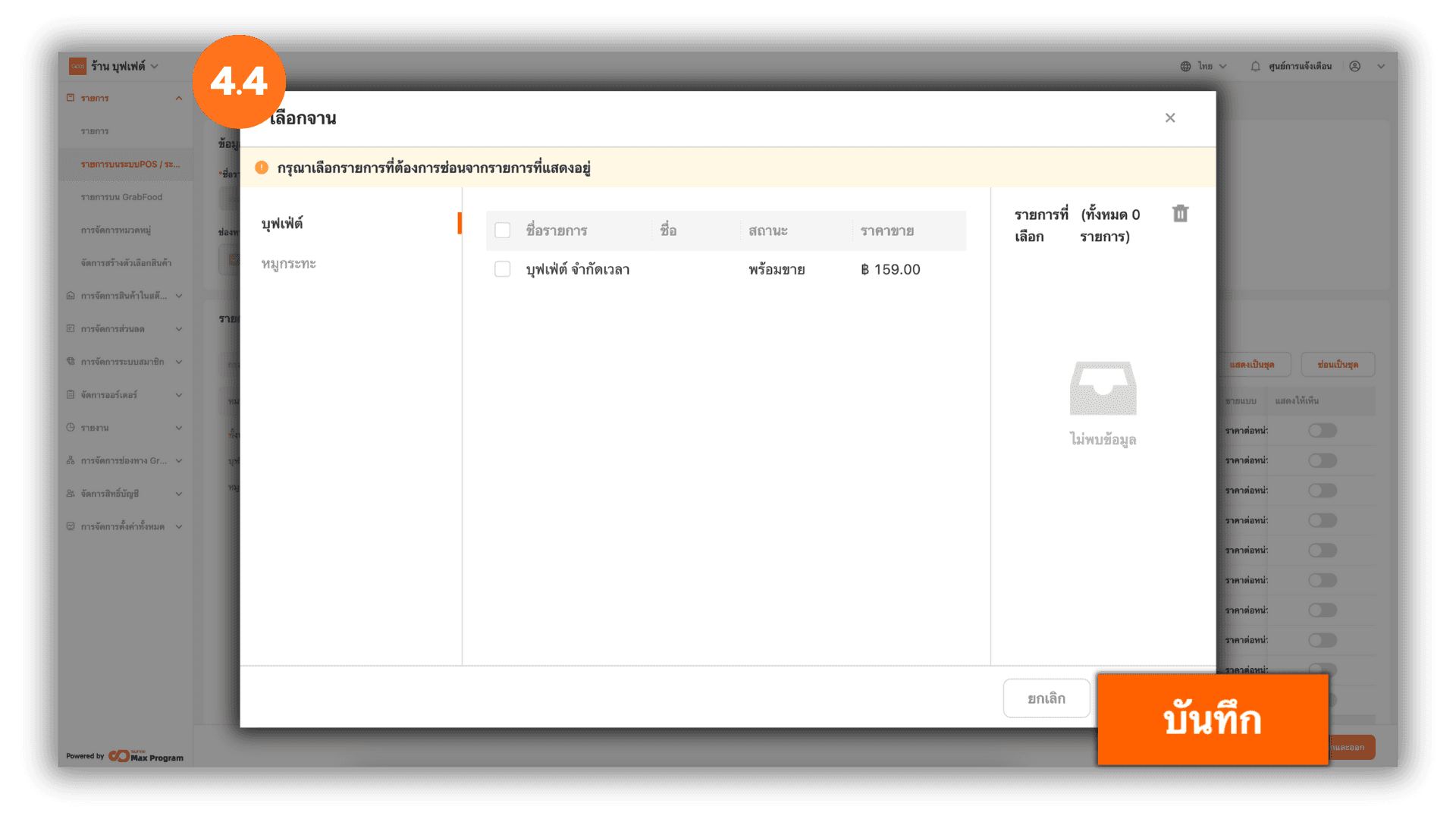This screenshot has width=1456, height=819.
Task: Click the orange shop logo icon
Action: (77, 67)
